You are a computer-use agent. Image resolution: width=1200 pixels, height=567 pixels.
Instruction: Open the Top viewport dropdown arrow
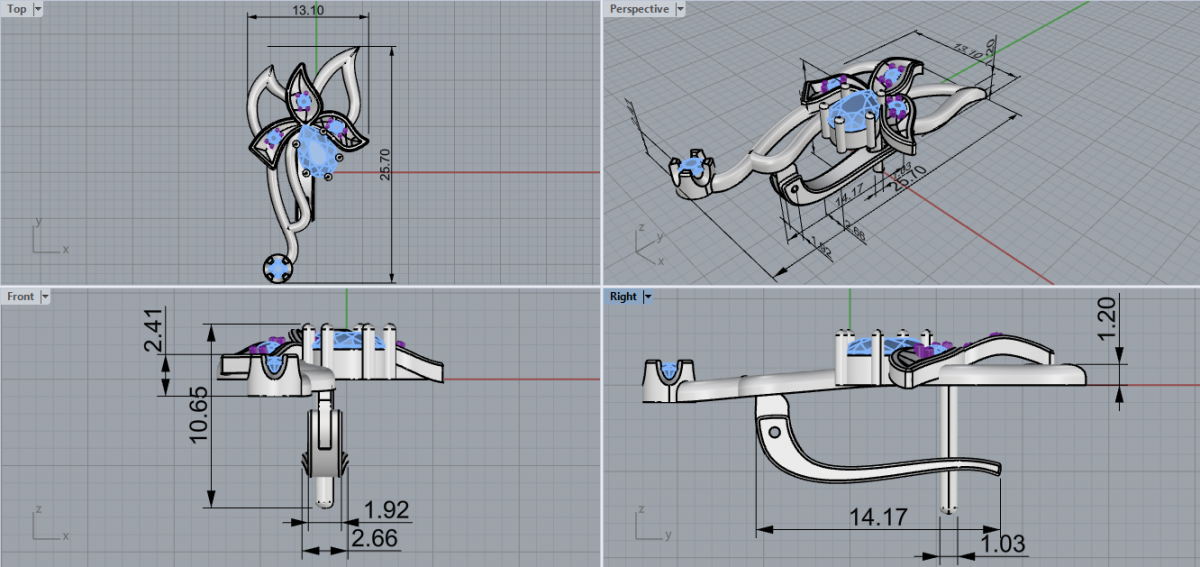pos(38,9)
